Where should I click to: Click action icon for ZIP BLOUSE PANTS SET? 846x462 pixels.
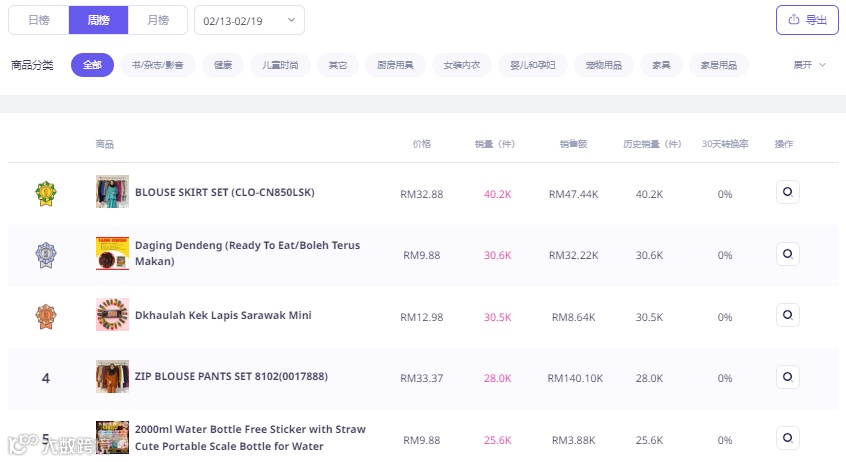(787, 377)
